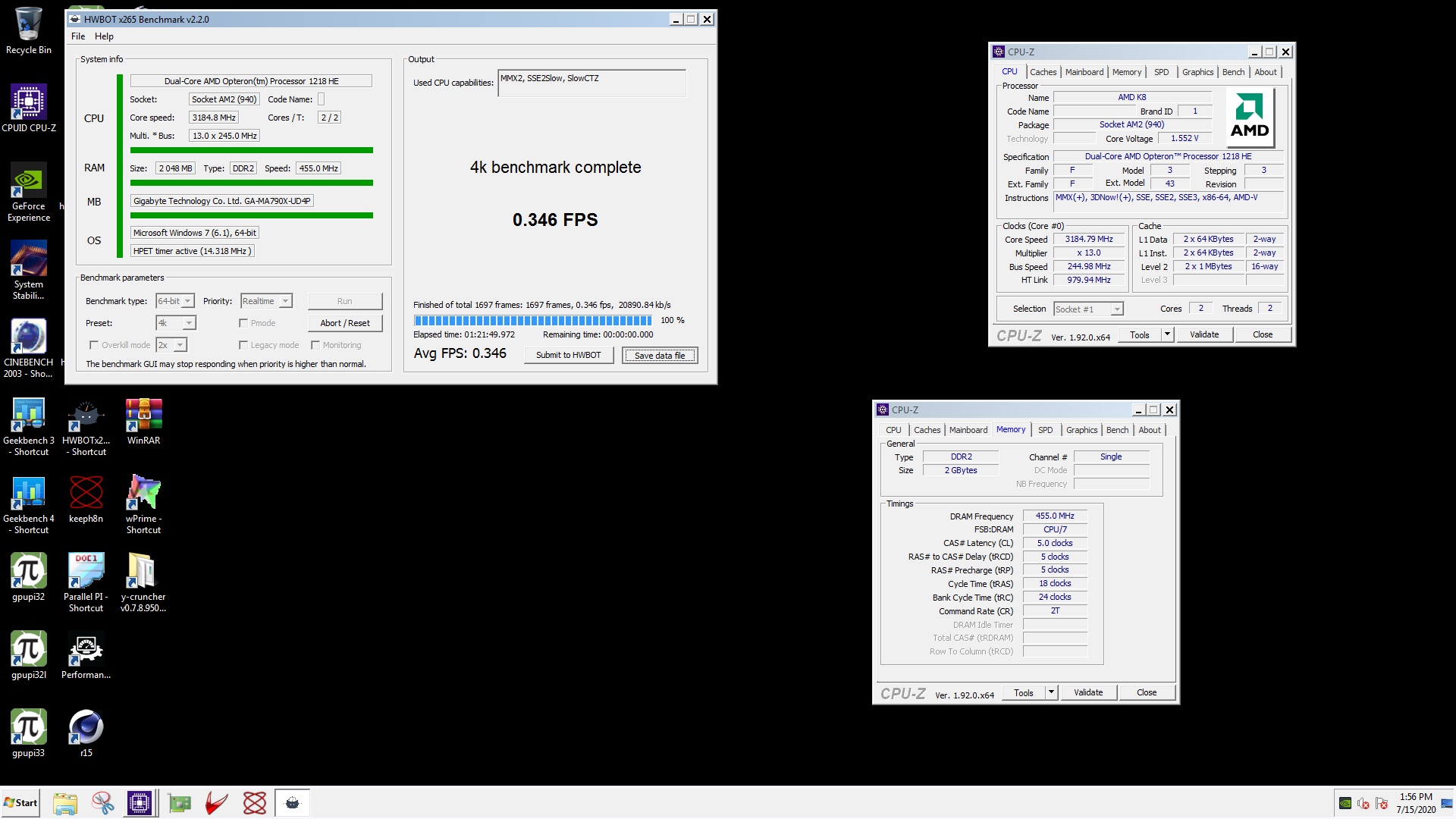Open y-cruncher folder icon
The width and height of the screenshot is (1456, 819).
pos(143,582)
